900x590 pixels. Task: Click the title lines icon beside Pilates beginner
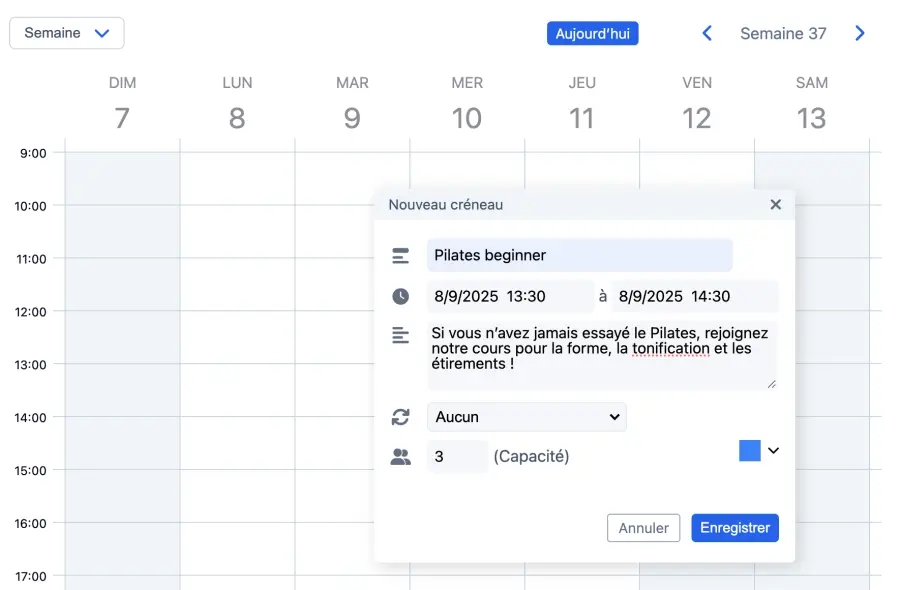click(x=401, y=256)
